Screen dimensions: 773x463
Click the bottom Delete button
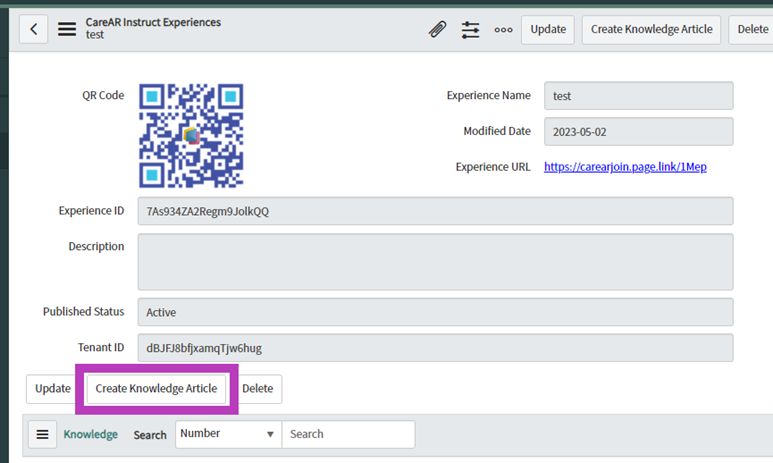tap(257, 388)
